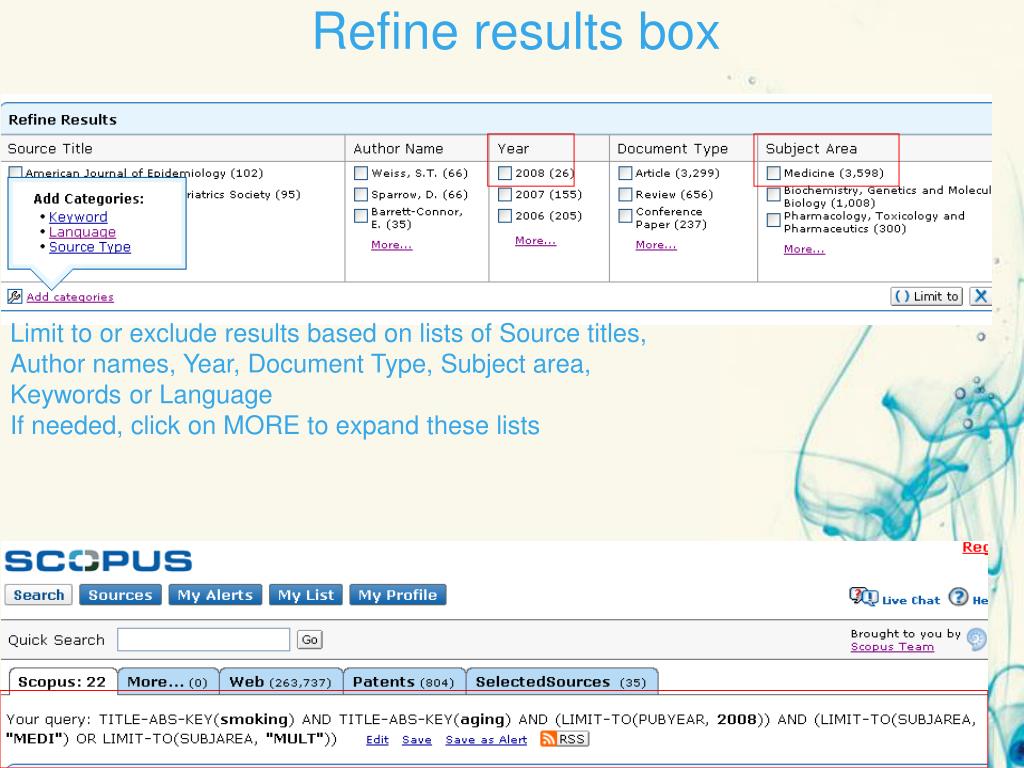Open the My Profile tab
Viewport: 1024px width, 768px height.
(x=398, y=595)
